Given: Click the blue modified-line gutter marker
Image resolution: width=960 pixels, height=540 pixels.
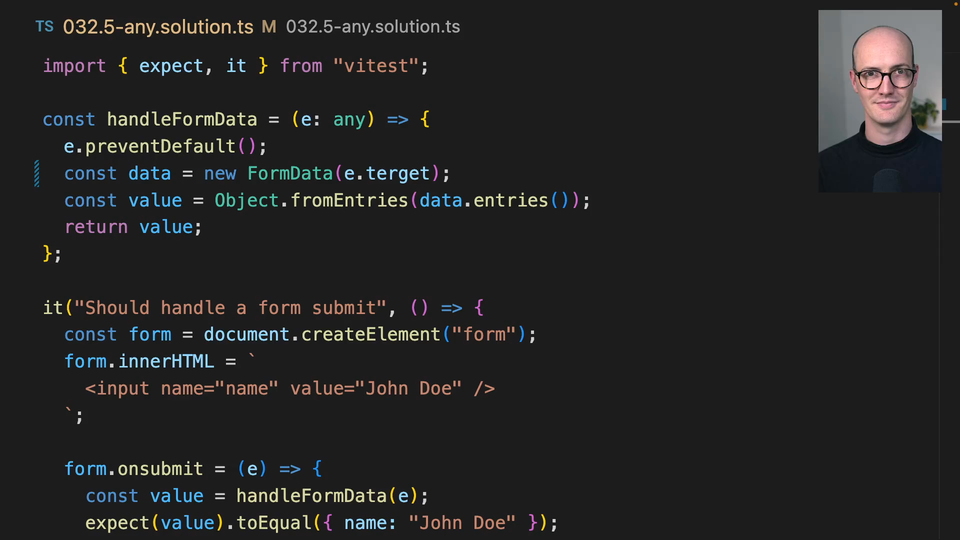Looking at the screenshot, I should pos(37,174).
